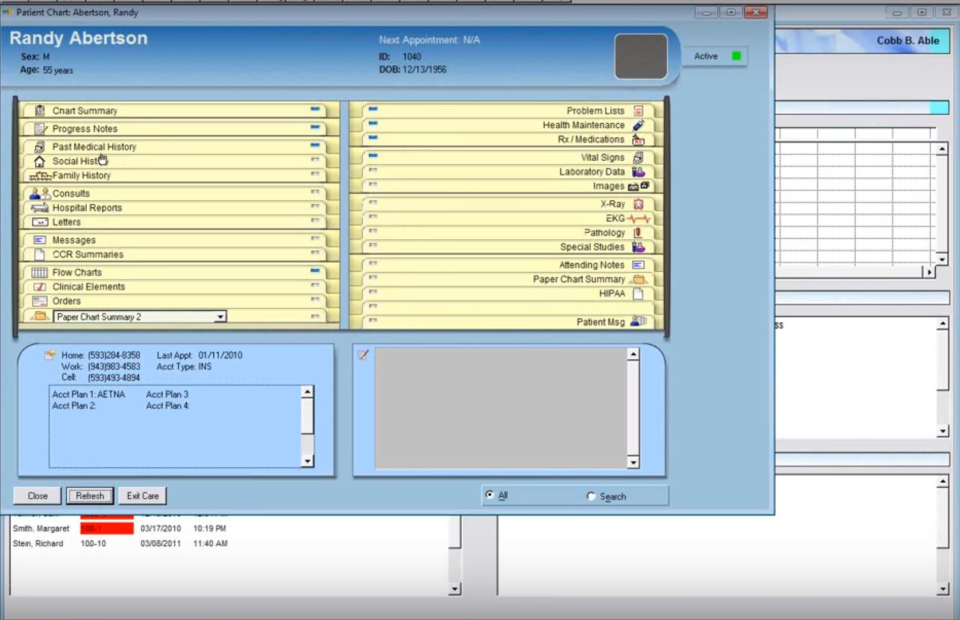The width and height of the screenshot is (960, 620).
Task: Click up arrow in account plans scrollbar
Action: tap(307, 392)
